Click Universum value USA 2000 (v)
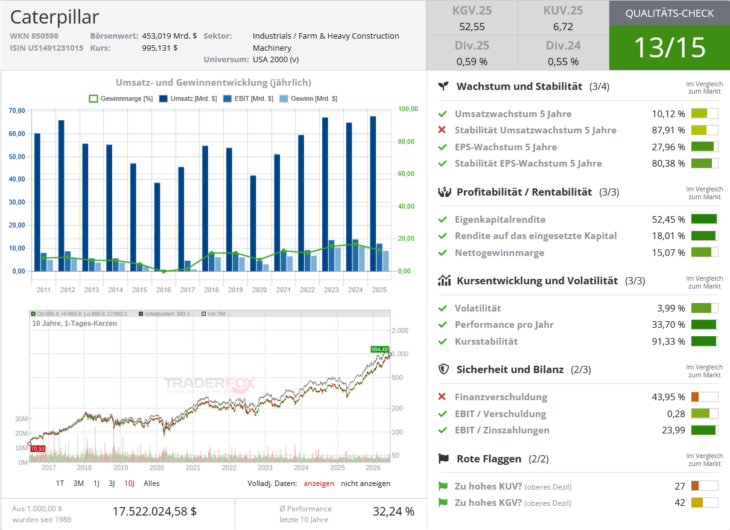Screen dimensions: 730x530 click(x=276, y=60)
